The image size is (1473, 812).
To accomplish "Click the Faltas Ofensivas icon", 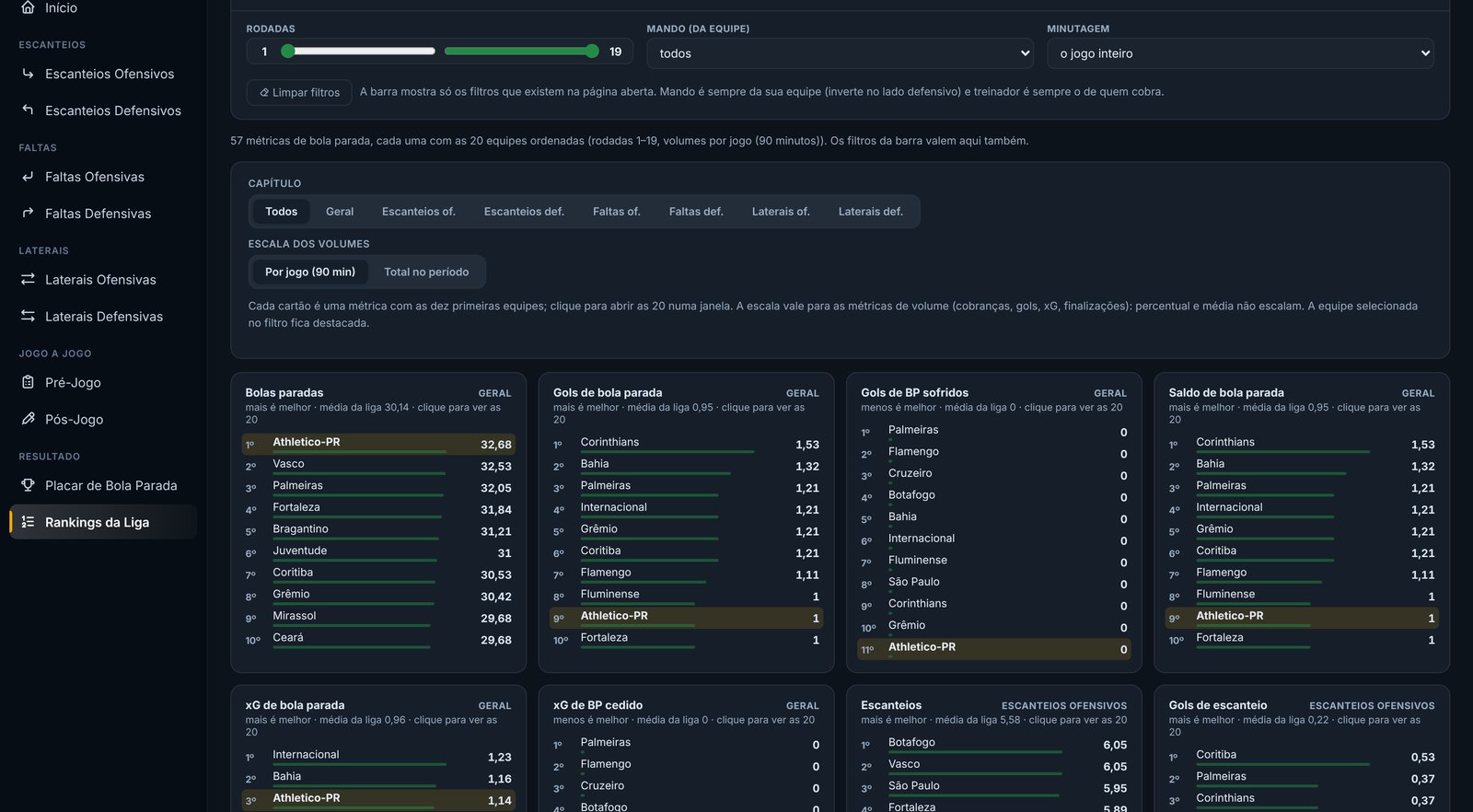I will pyautogui.click(x=28, y=177).
